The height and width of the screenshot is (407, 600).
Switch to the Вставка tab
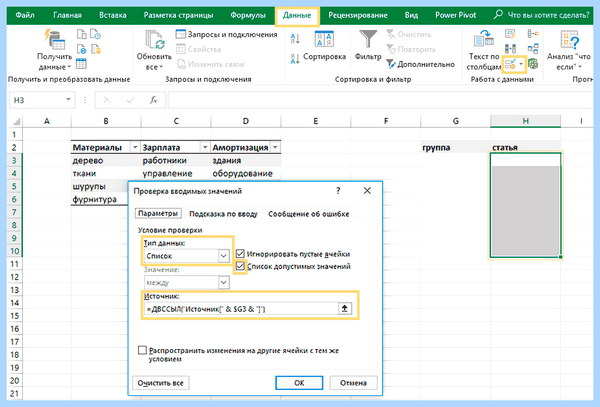click(112, 15)
